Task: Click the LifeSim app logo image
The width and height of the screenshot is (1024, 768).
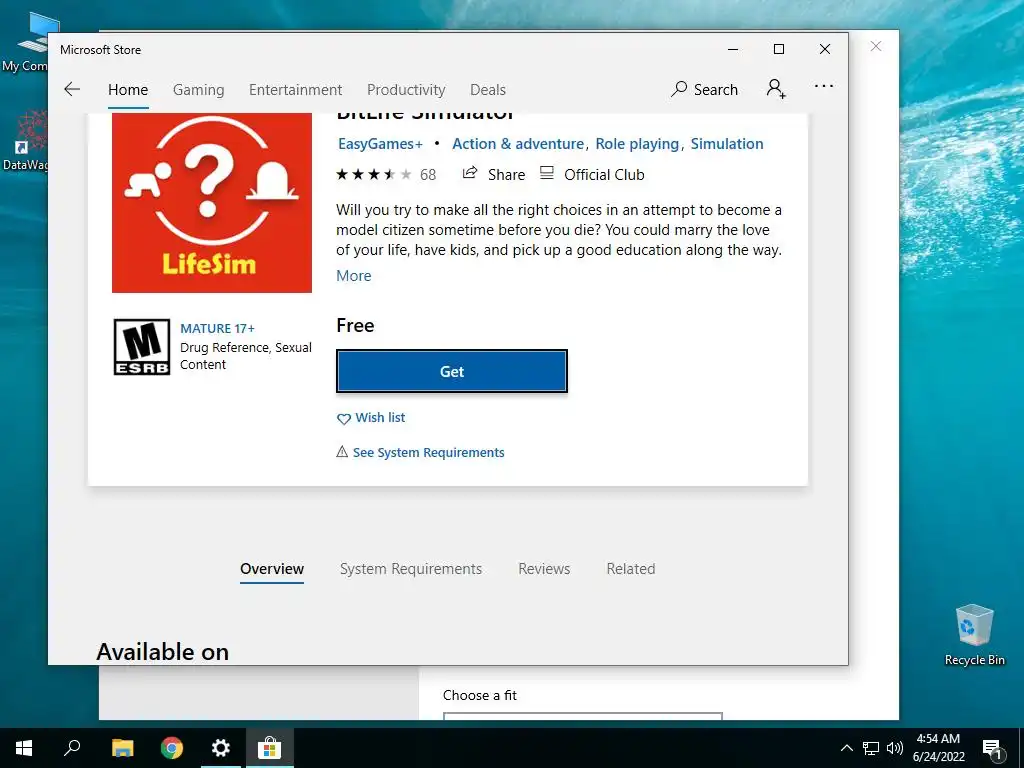Action: 212,202
